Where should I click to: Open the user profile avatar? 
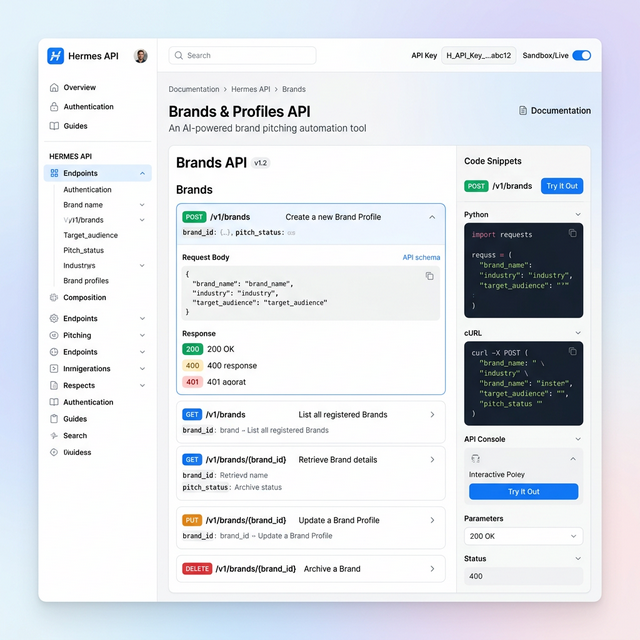[x=141, y=56]
